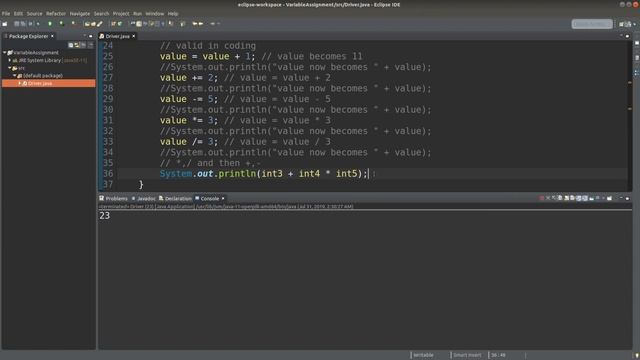Click the println call on line 36

coord(237,173)
